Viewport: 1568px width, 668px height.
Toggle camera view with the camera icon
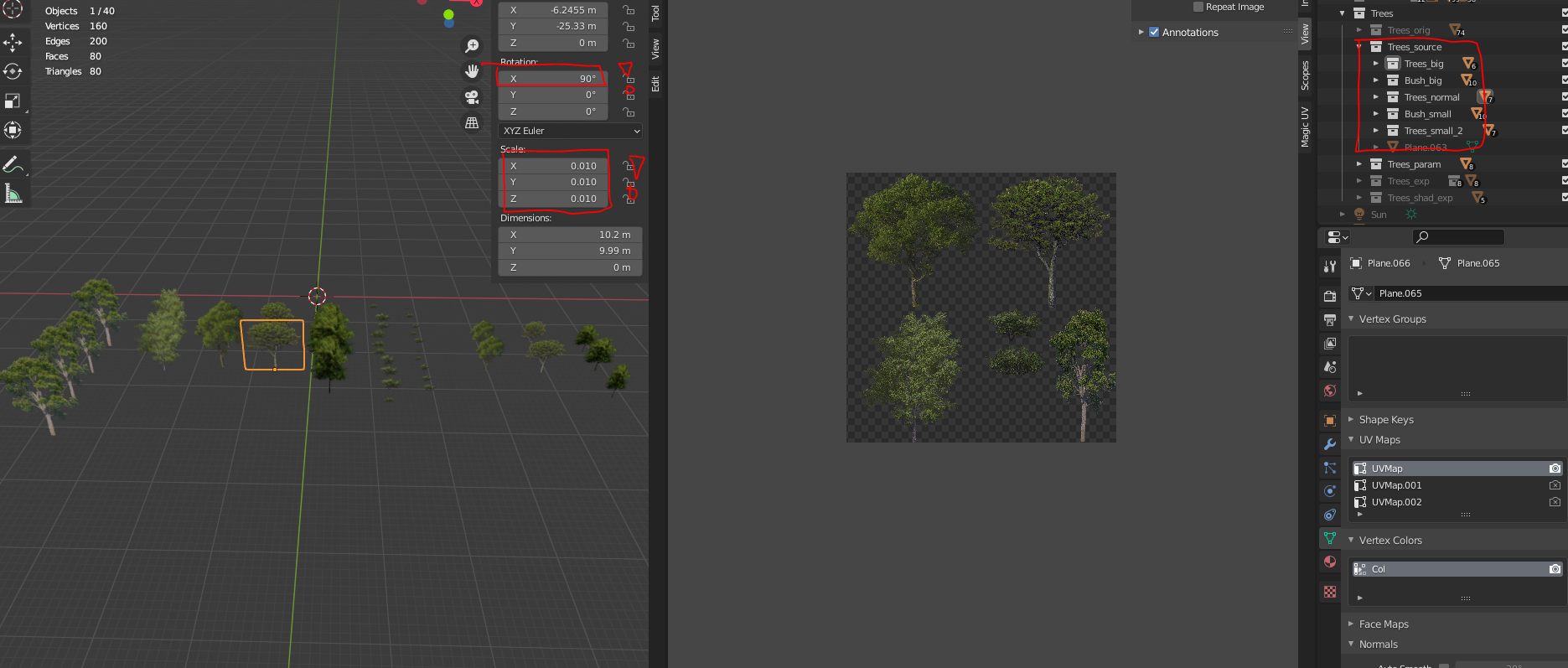(473, 97)
